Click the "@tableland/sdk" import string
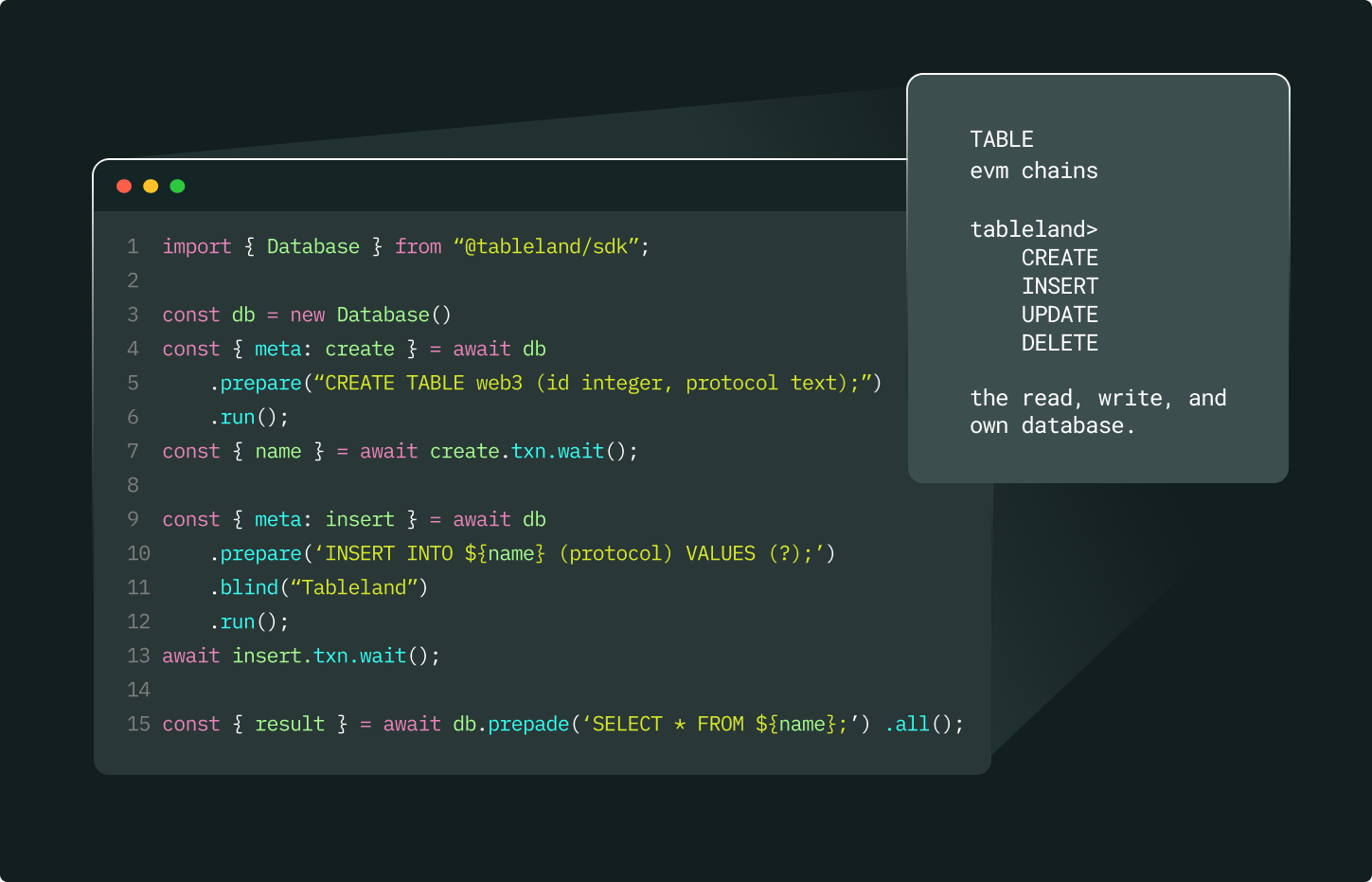The width and height of the screenshot is (1372, 882). pyautogui.click(x=546, y=246)
